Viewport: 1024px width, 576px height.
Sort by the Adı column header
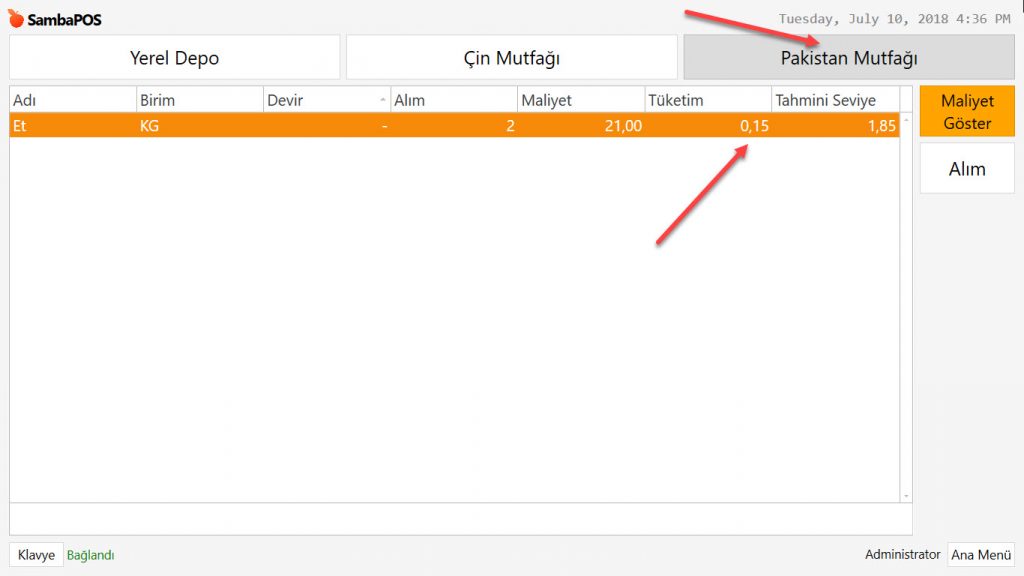tap(72, 100)
